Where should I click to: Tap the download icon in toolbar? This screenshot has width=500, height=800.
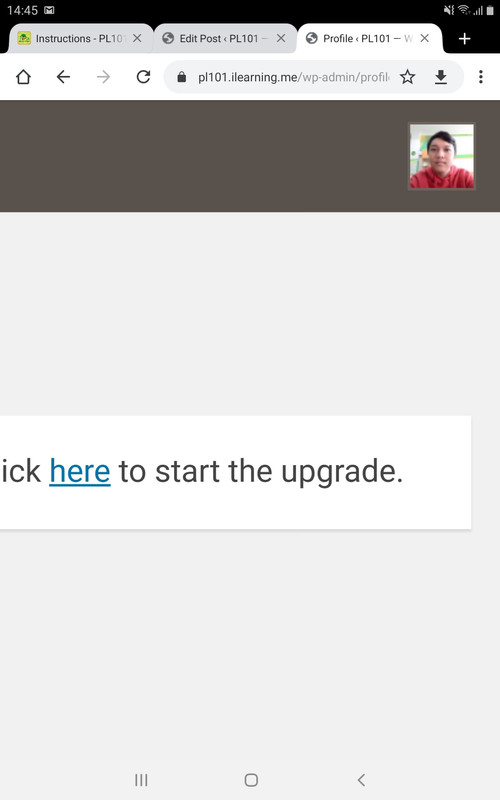[x=441, y=77]
